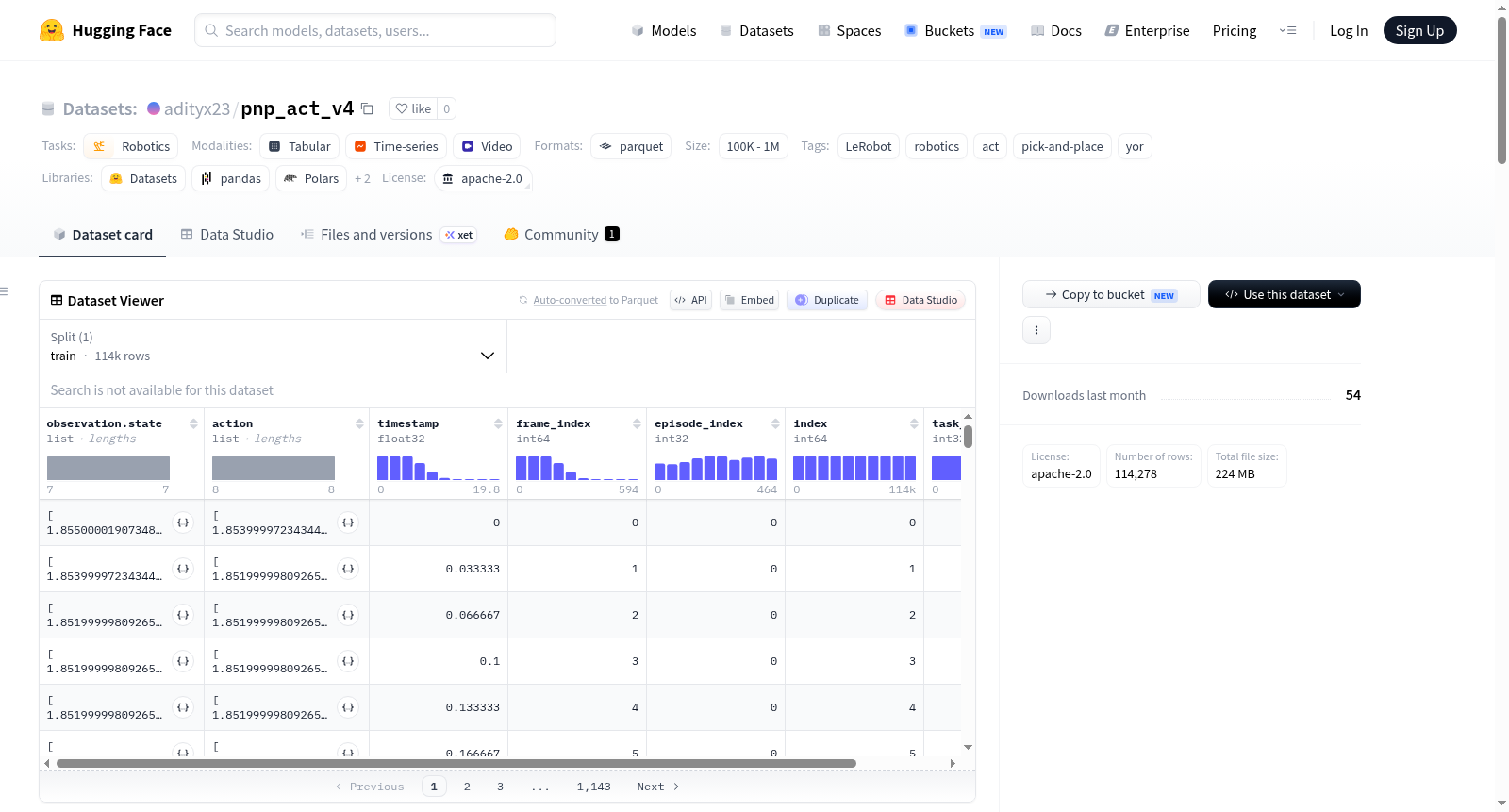Click the Log In link

(1349, 30)
